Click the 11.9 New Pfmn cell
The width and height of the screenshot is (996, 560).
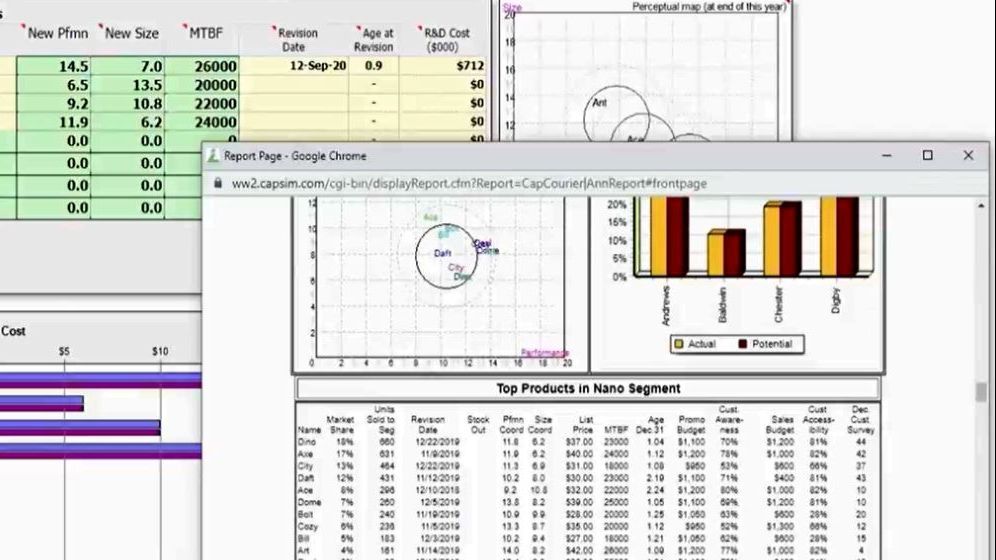pyautogui.click(x=54, y=122)
